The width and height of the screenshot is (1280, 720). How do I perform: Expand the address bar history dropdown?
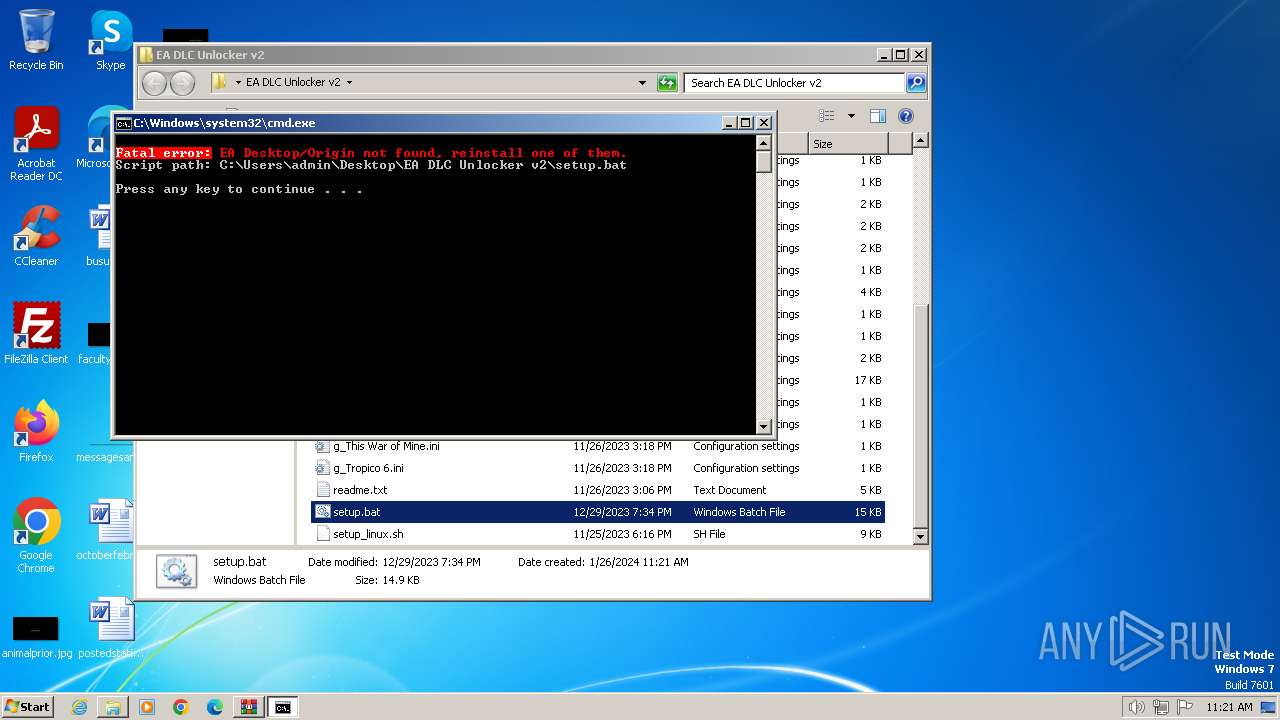click(642, 83)
